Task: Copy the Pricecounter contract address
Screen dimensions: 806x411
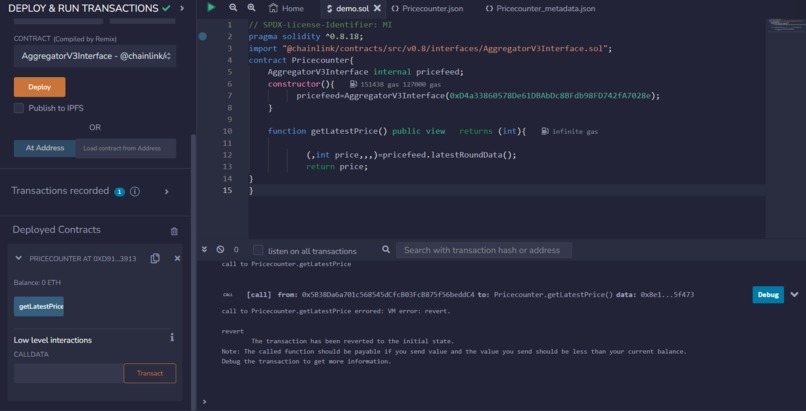Action: point(155,258)
